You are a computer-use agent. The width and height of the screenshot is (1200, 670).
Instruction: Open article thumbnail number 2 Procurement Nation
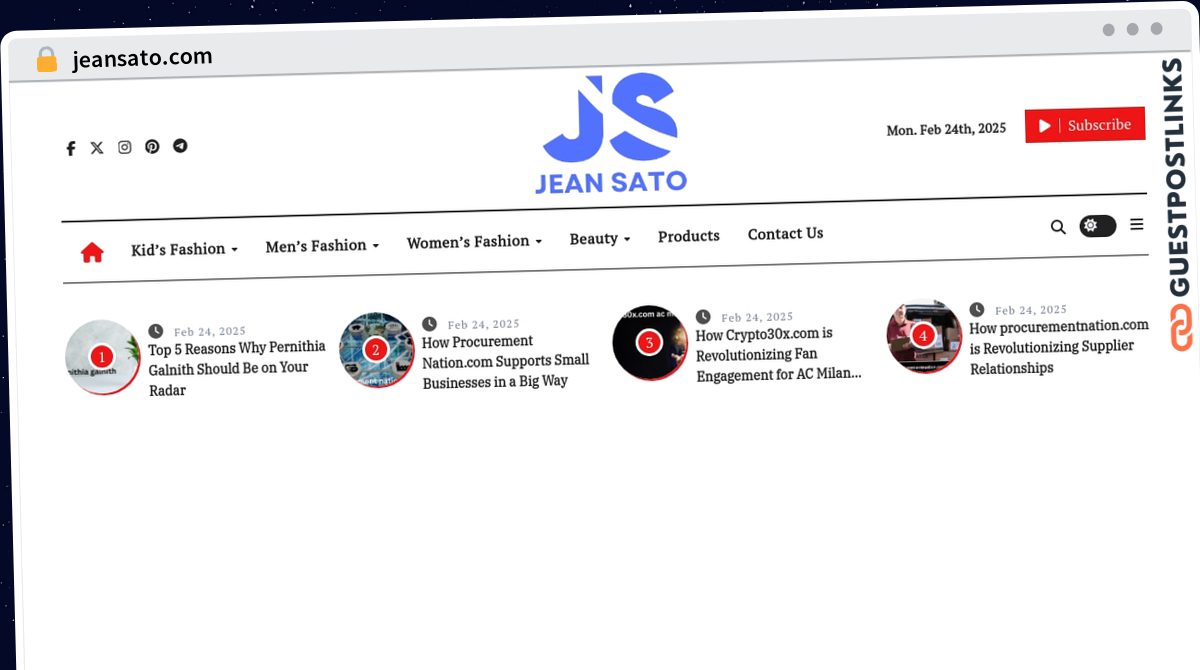tap(376, 350)
